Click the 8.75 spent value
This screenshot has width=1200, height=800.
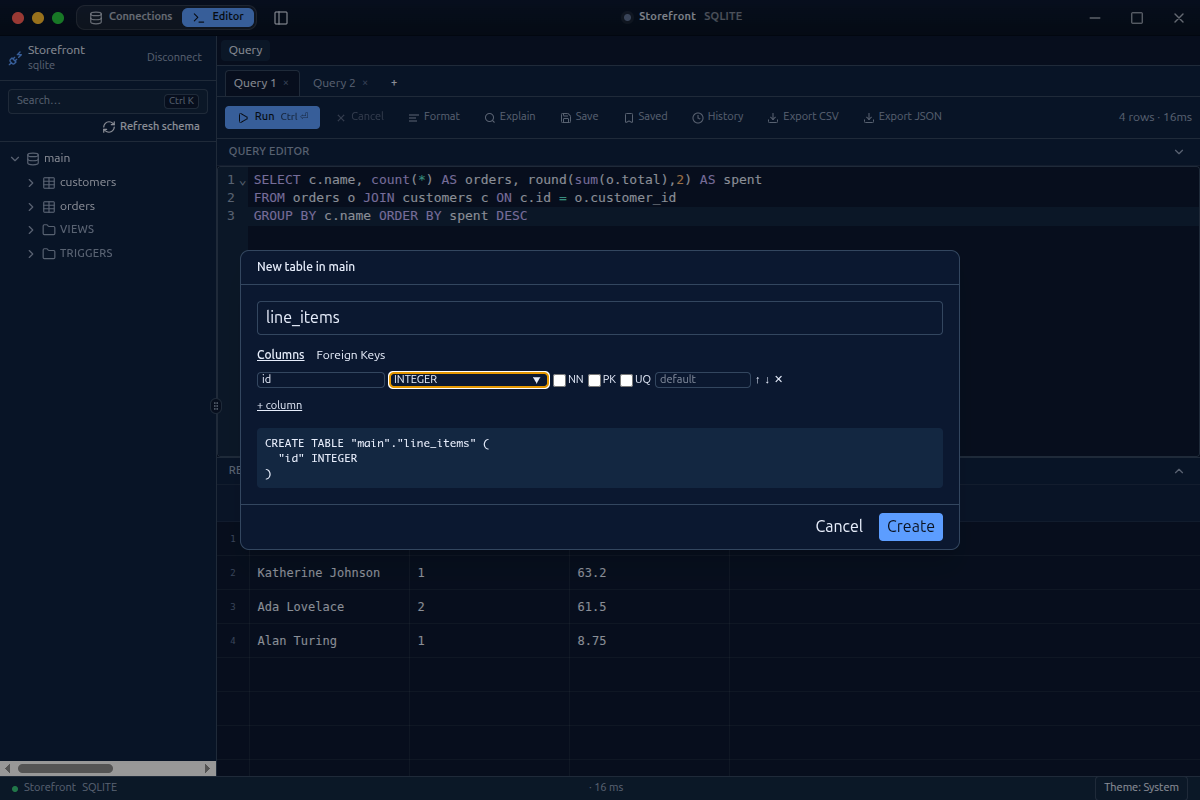tap(592, 641)
